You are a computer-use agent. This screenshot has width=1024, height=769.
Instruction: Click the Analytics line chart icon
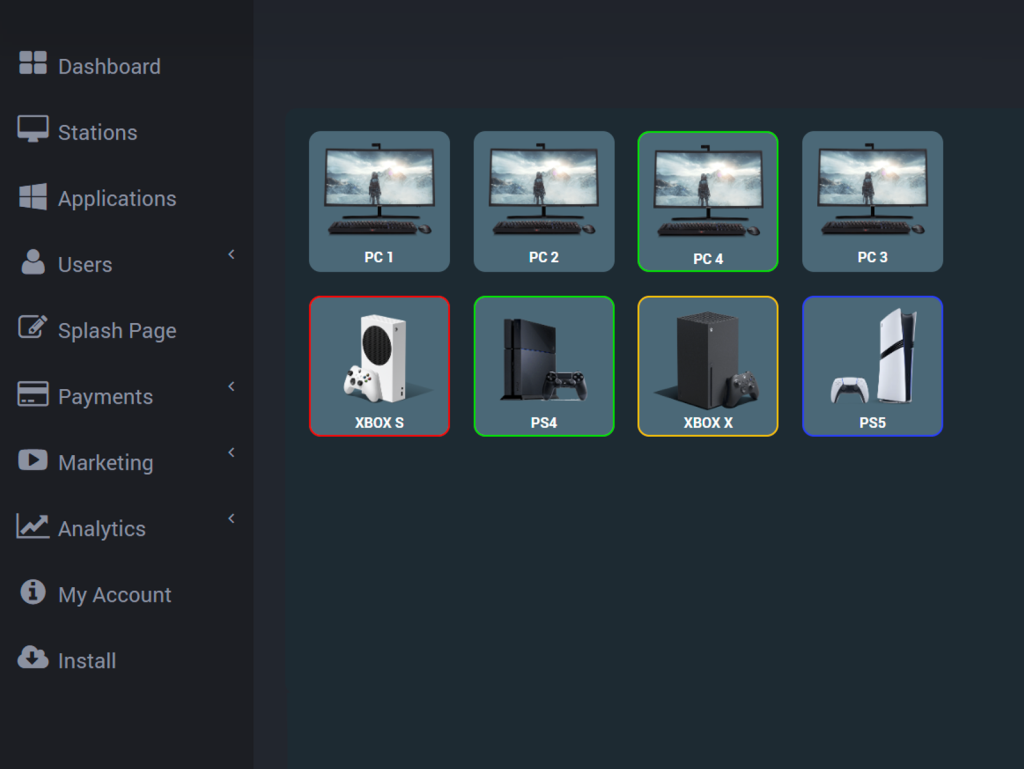click(33, 526)
